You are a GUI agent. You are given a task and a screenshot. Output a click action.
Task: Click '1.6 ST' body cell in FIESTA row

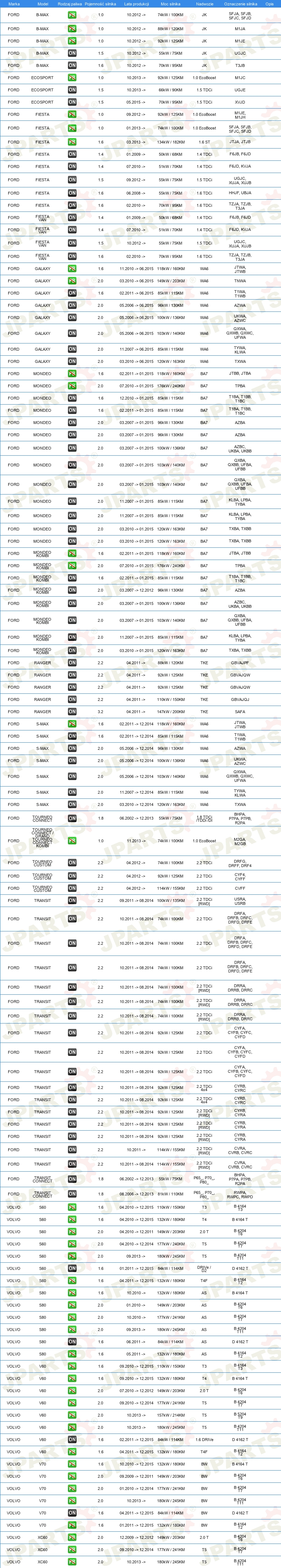tap(204, 142)
